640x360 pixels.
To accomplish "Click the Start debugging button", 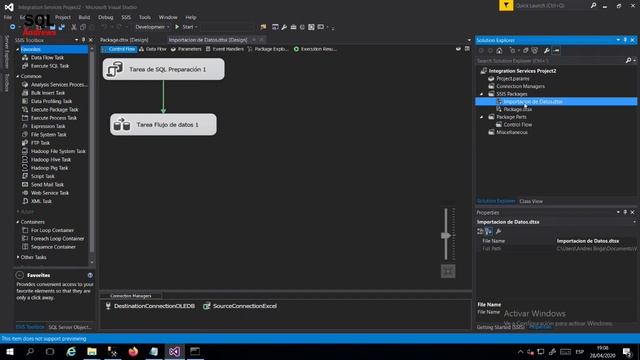I will point(184,27).
